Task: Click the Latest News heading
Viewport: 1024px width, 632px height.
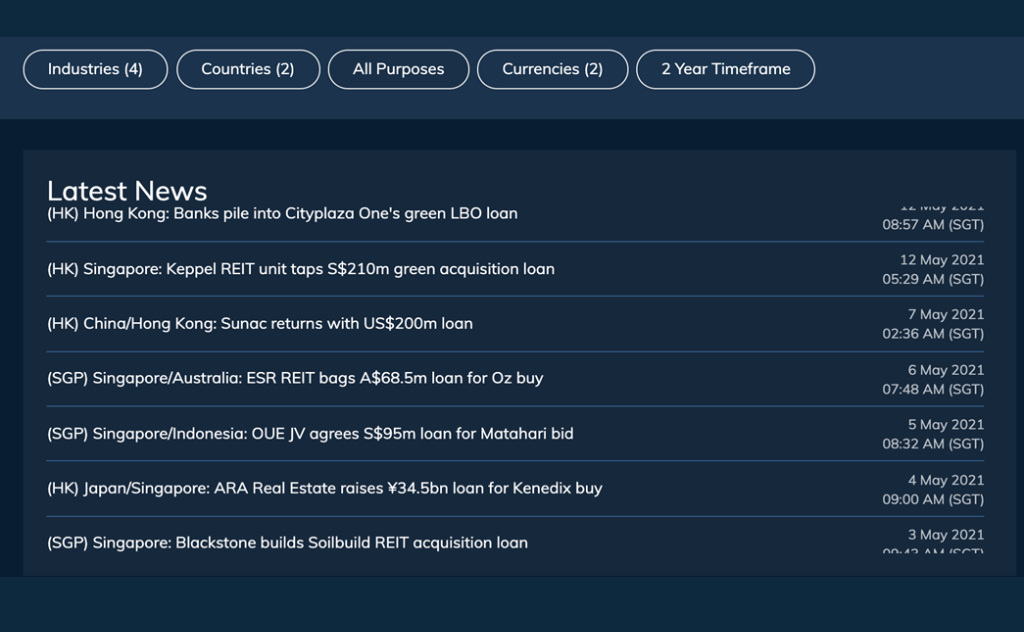Action: point(127,190)
